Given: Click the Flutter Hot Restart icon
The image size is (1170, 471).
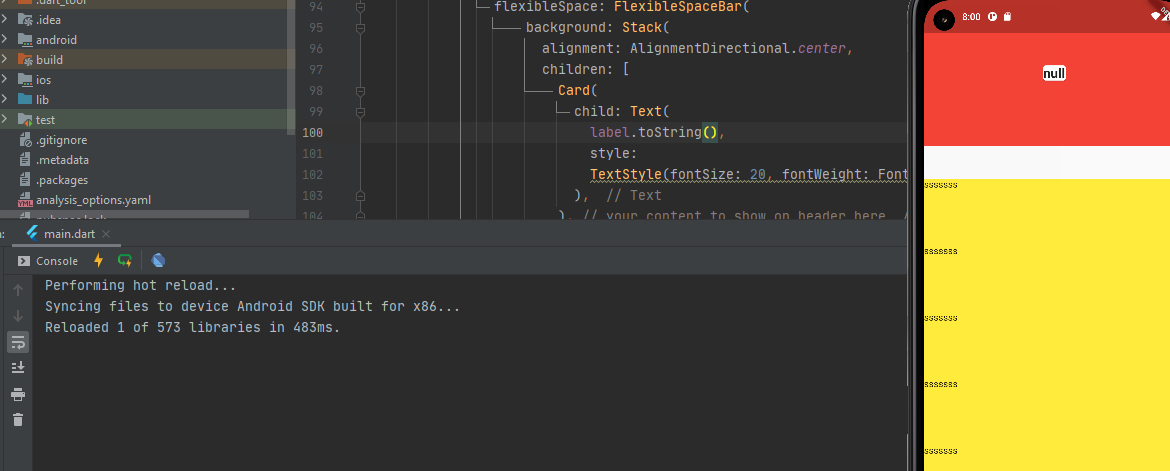Looking at the screenshot, I should pos(125,261).
